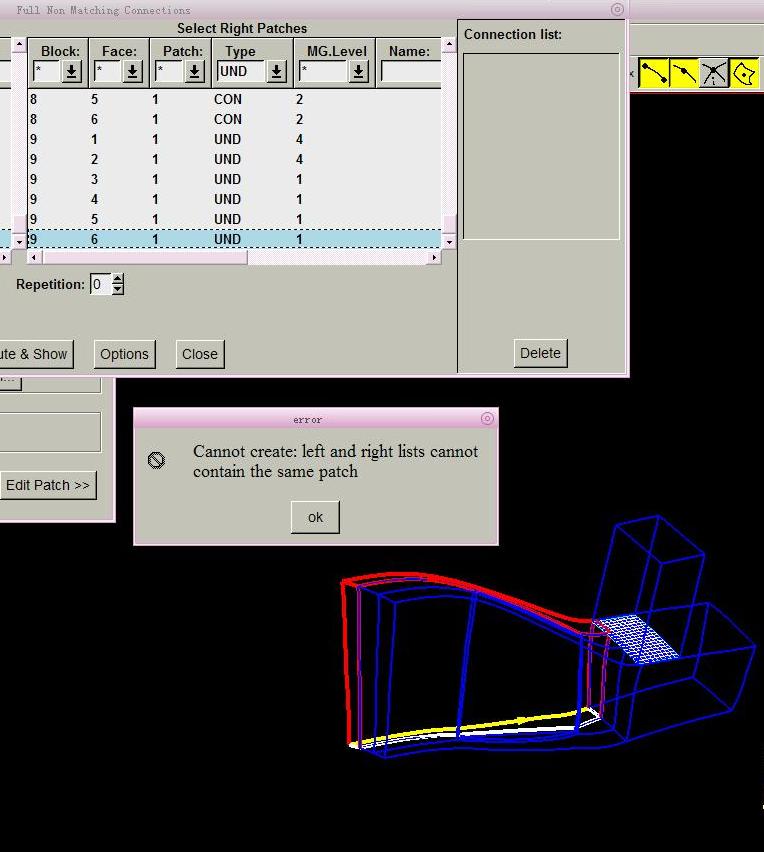Click the Options button
Screen dimensions: 764x852
pyautogui.click(x=124, y=354)
